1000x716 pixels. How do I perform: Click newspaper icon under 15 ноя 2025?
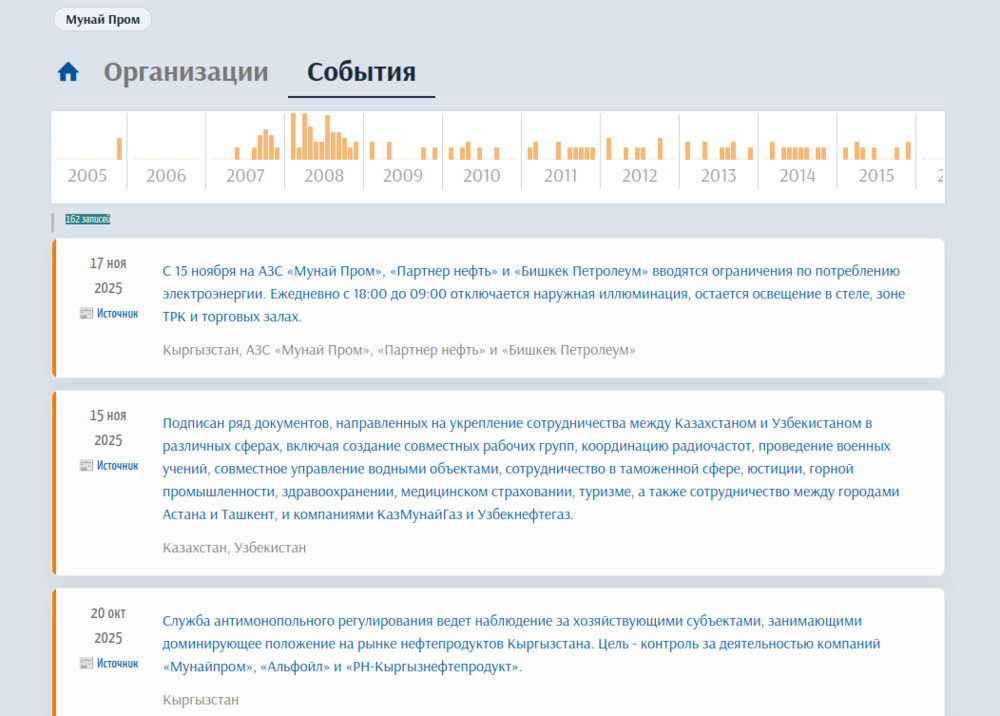pyautogui.click(x=86, y=465)
